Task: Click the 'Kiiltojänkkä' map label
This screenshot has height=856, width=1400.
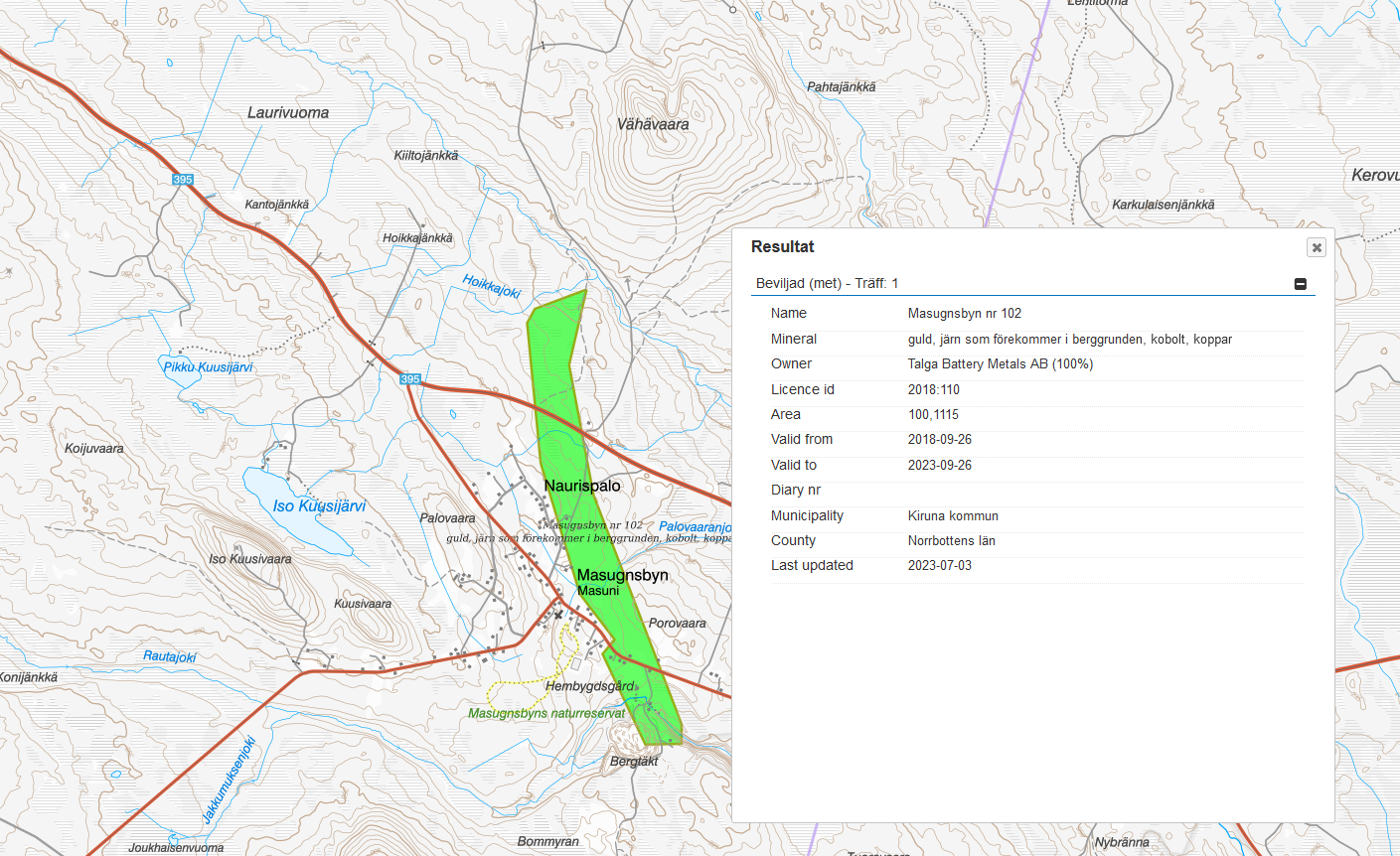Action: 426,155
